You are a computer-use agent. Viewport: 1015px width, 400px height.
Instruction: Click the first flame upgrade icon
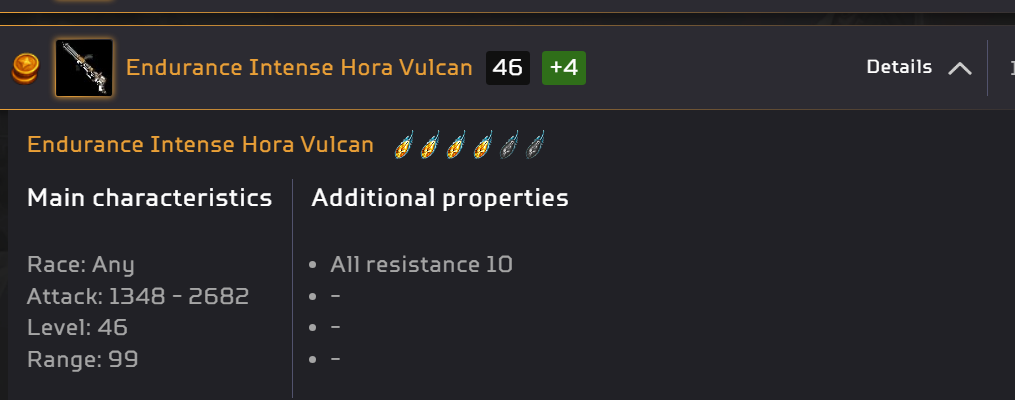[x=404, y=146]
